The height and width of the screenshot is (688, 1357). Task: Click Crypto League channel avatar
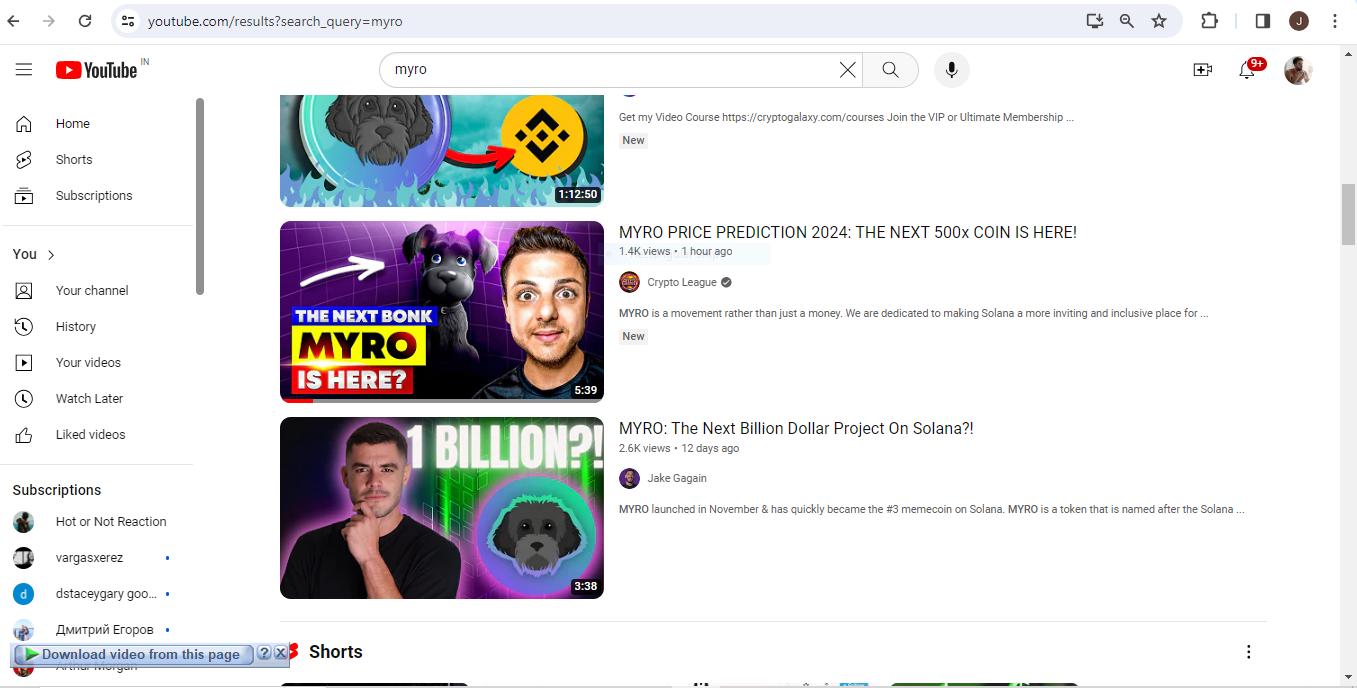[629, 282]
